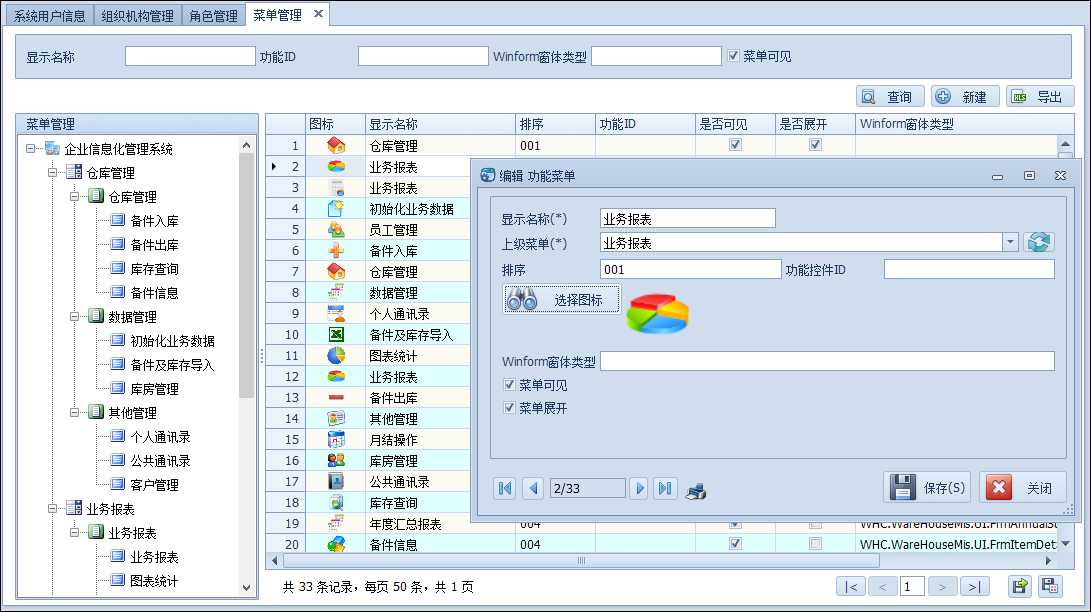1091x612 pixels.
Task: Collapse the nested 业务报表 subnode
Action: [74, 533]
